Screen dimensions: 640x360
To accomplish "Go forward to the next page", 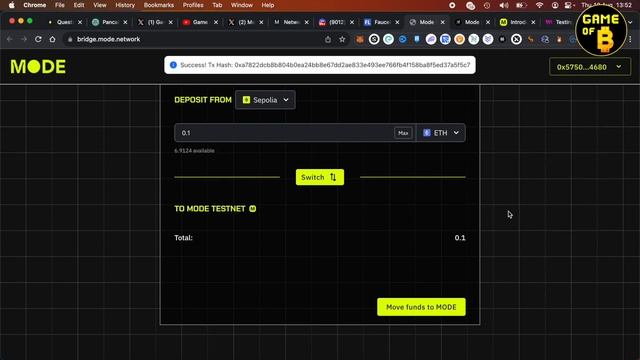I will [x=24, y=39].
